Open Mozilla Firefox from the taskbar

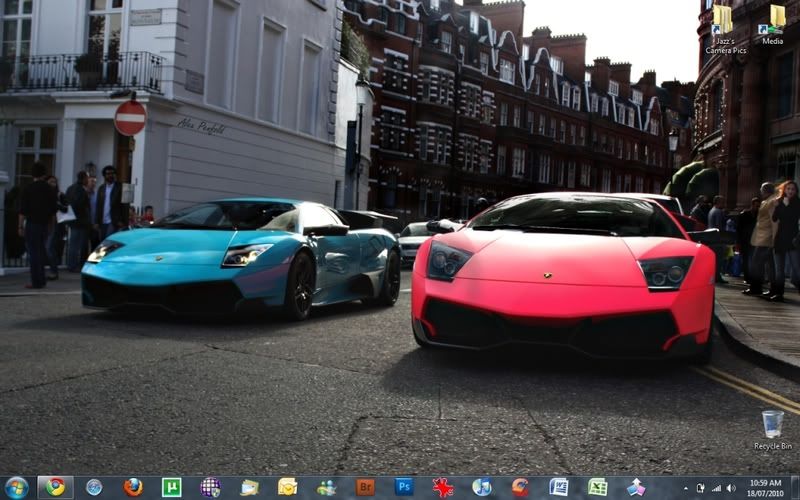point(133,487)
